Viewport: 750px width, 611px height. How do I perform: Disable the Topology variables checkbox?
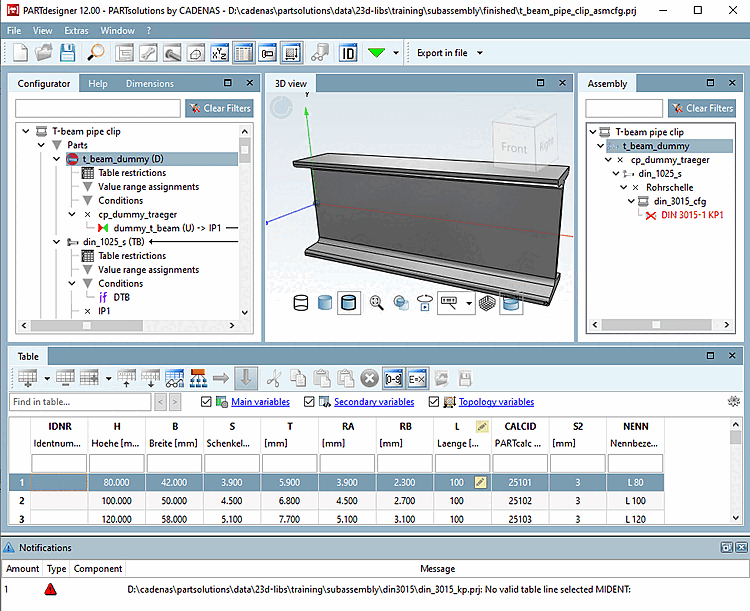(x=434, y=402)
